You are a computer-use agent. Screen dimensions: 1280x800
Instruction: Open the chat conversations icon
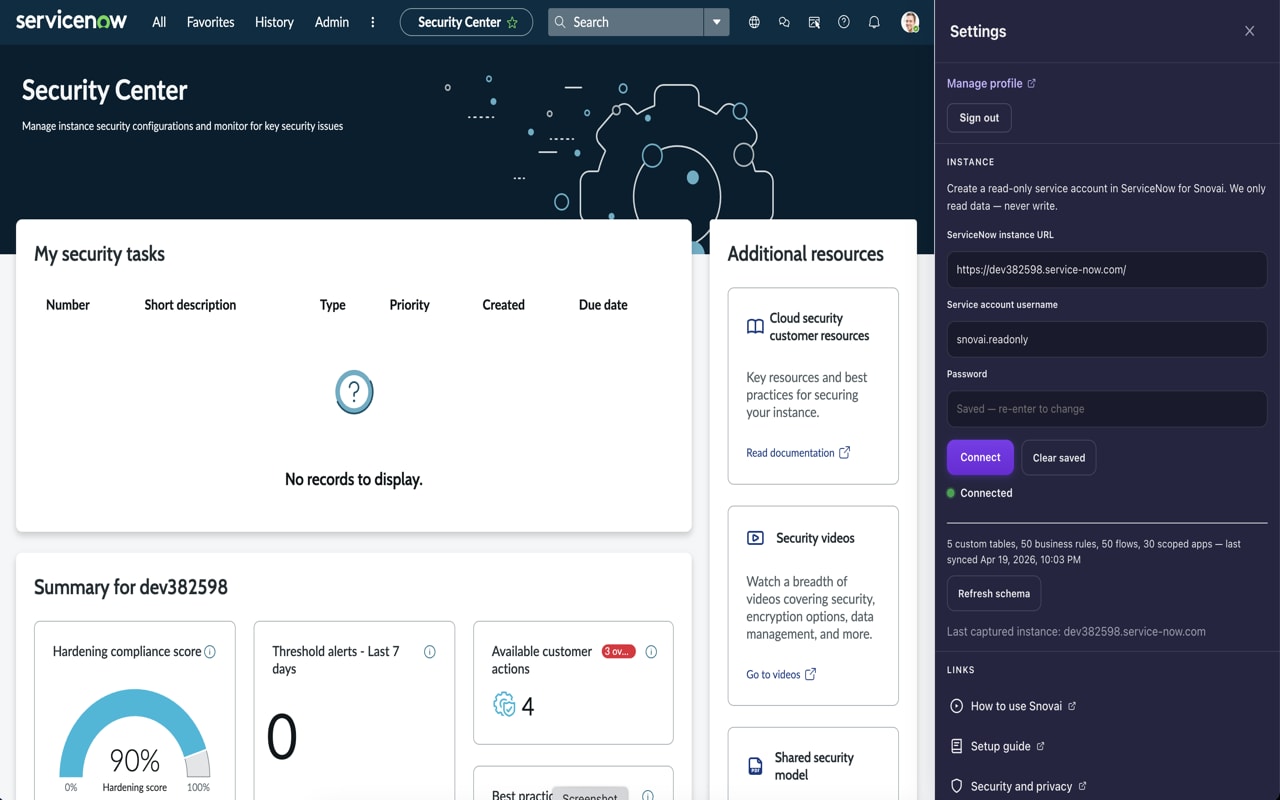[x=784, y=22]
